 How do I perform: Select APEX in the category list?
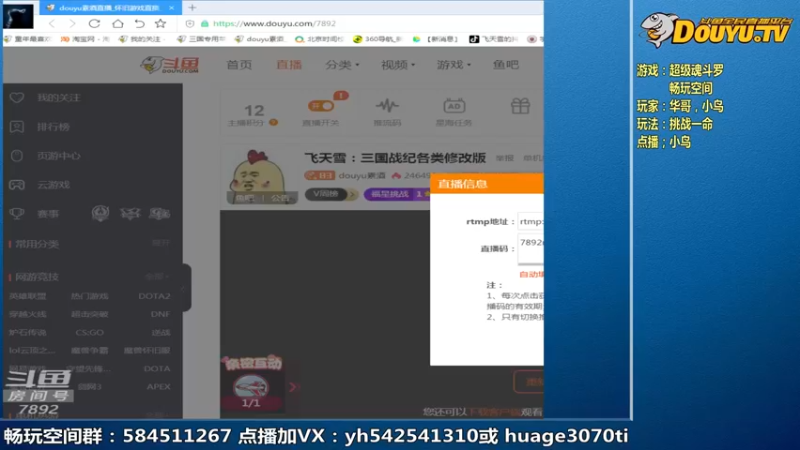159,387
